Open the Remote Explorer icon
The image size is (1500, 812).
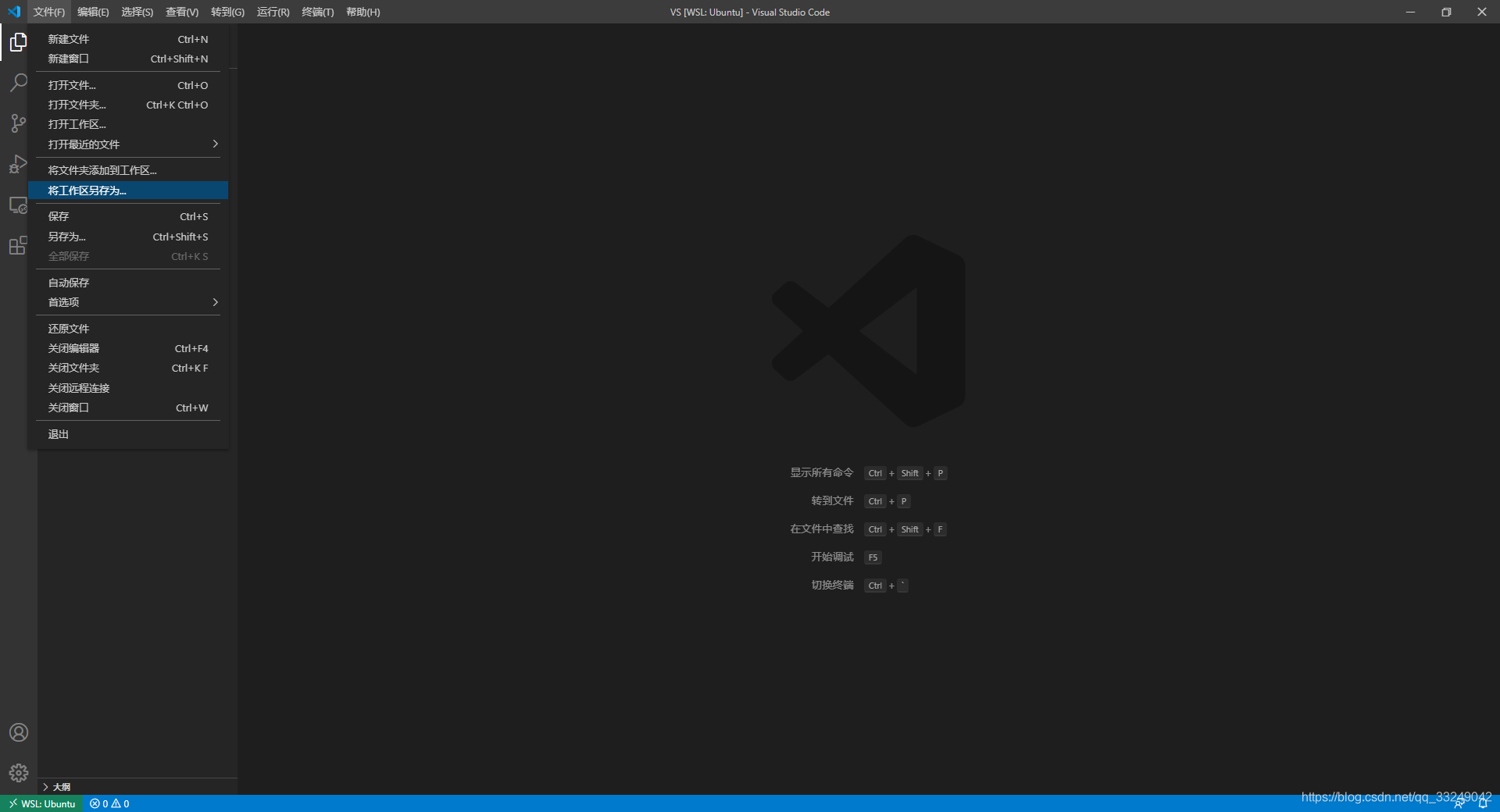(19, 205)
